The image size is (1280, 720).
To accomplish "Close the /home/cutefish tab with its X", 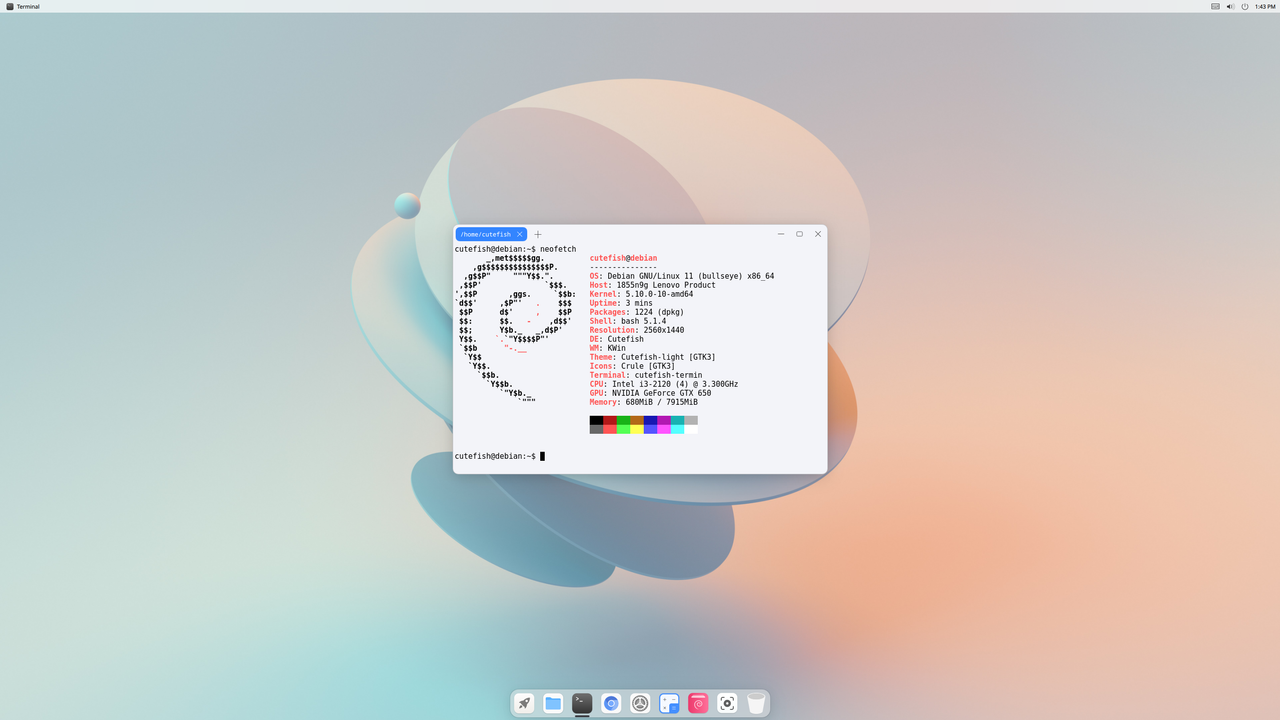I will [x=519, y=234].
